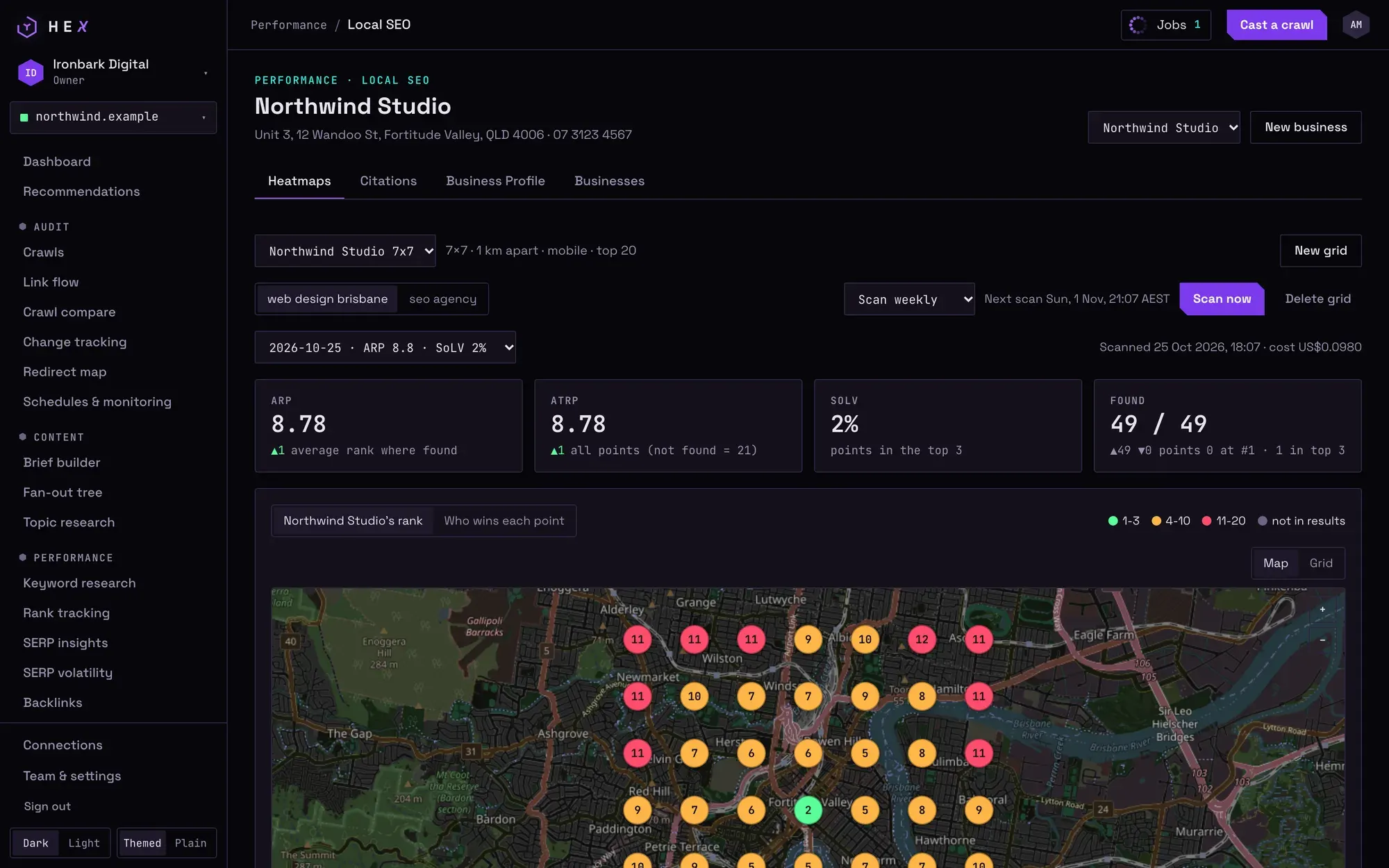Click Sign out
This screenshot has width=1389, height=868.
coord(47,806)
